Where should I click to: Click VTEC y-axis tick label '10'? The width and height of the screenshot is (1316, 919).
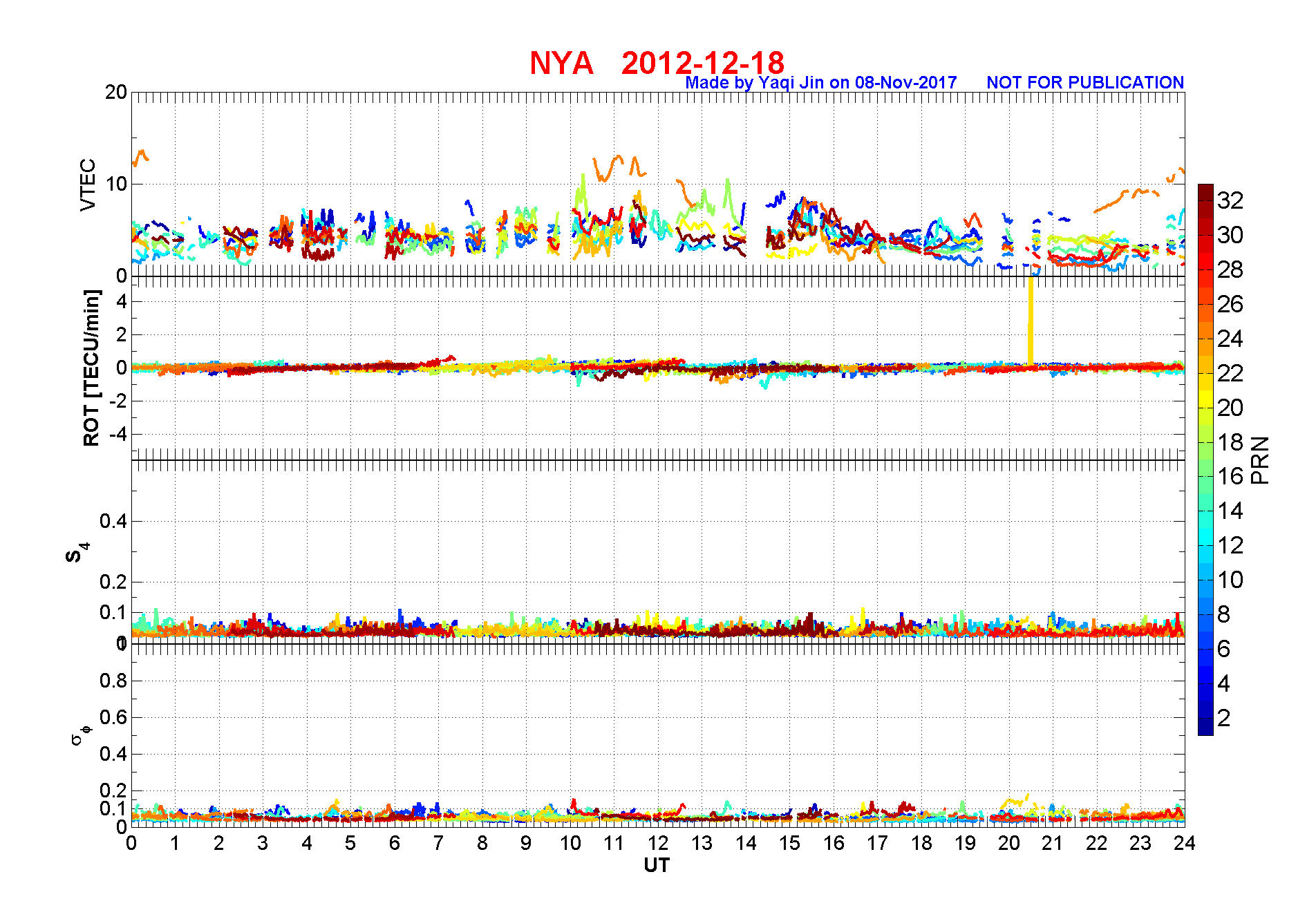(115, 184)
